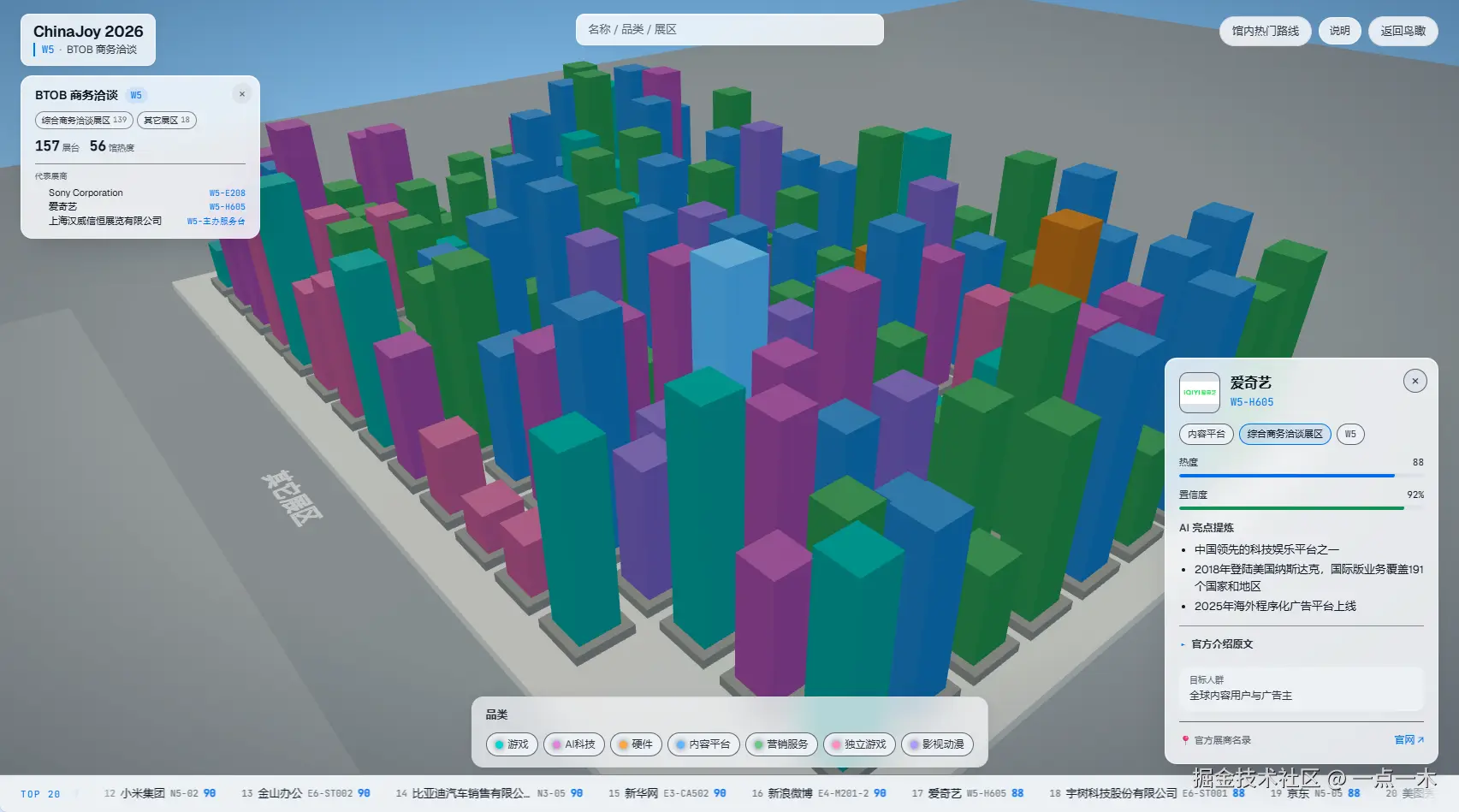The height and width of the screenshot is (812, 1459).
Task: Toggle the 游戏 category filter
Action: pos(512,744)
